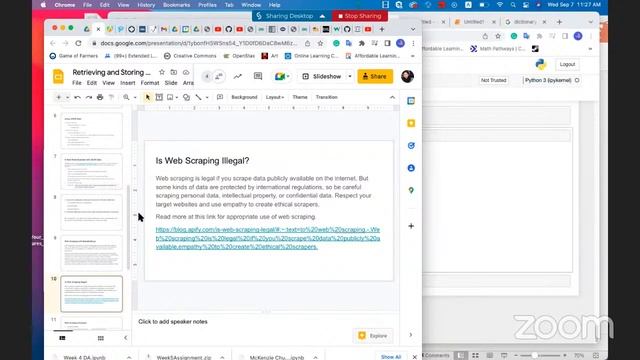Click Show All downloads
The width and height of the screenshot is (640, 360).
(x=391, y=357)
